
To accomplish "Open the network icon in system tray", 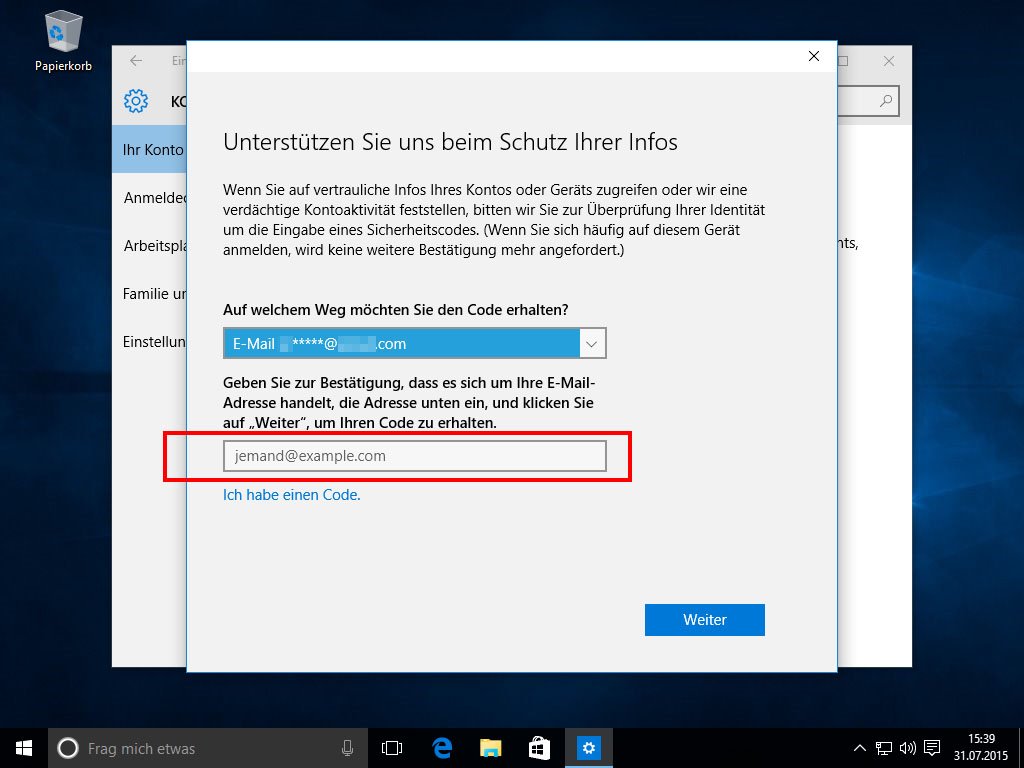I will [883, 747].
